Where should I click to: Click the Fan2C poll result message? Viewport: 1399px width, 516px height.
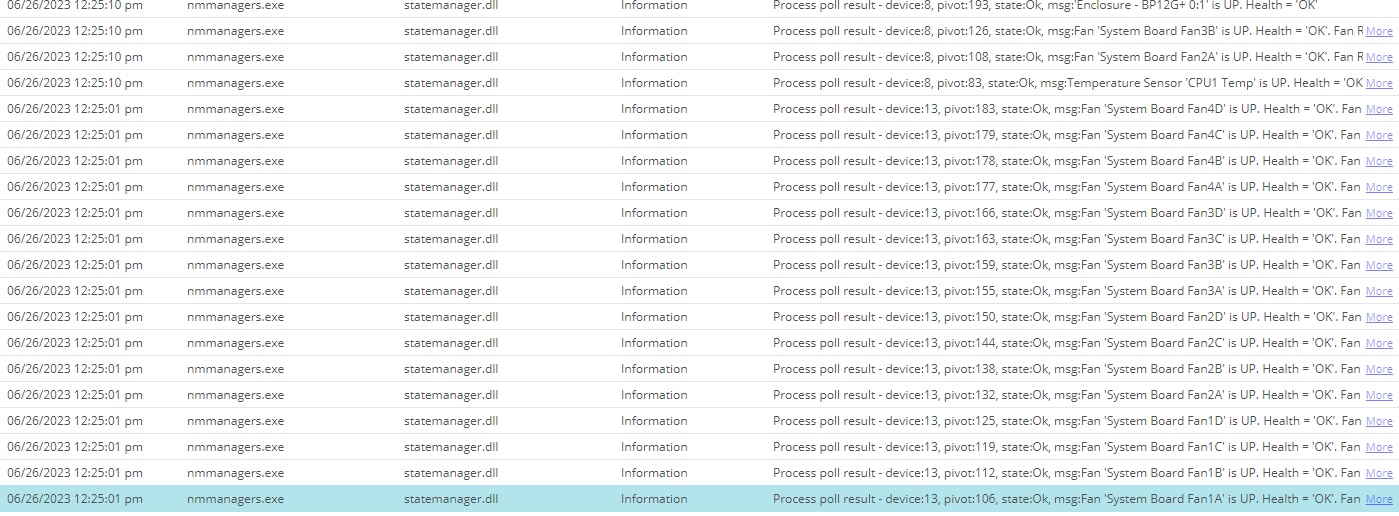[x=1068, y=343]
